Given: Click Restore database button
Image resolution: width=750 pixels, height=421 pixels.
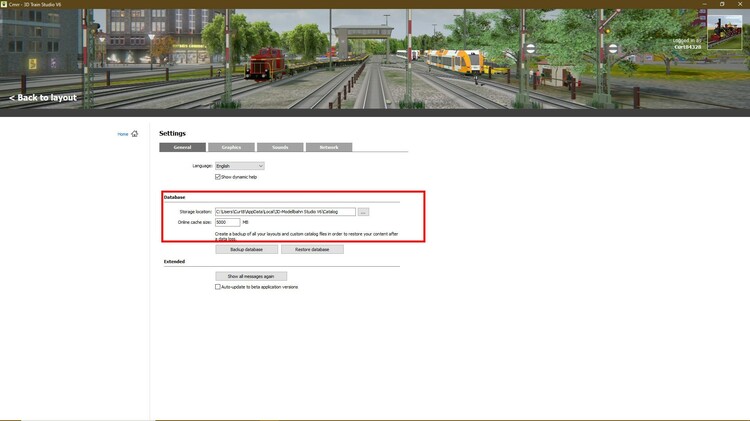Looking at the screenshot, I should [312, 249].
